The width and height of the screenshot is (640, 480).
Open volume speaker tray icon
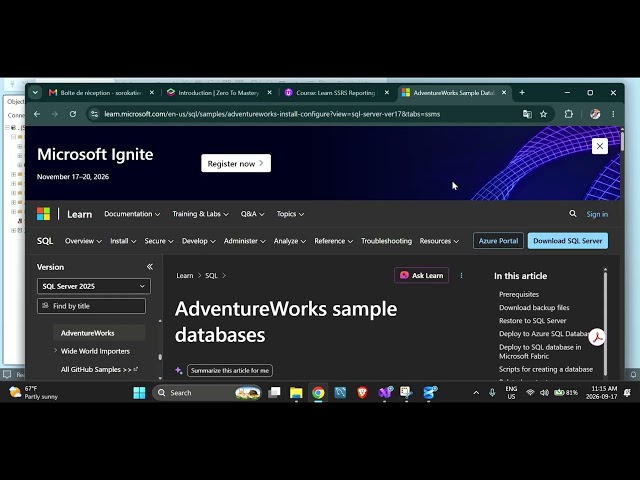tap(544, 393)
